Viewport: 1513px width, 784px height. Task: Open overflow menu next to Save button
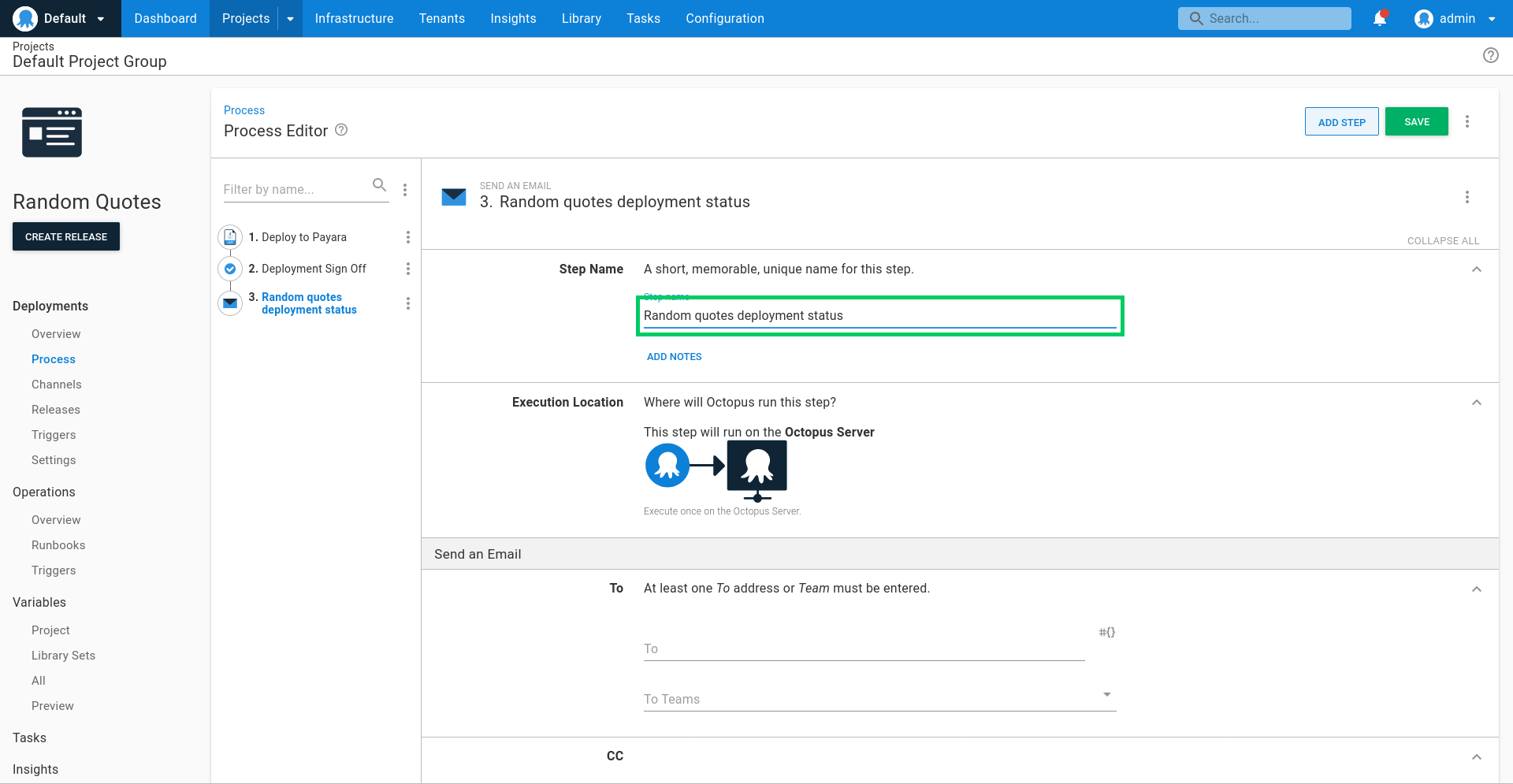(x=1467, y=121)
